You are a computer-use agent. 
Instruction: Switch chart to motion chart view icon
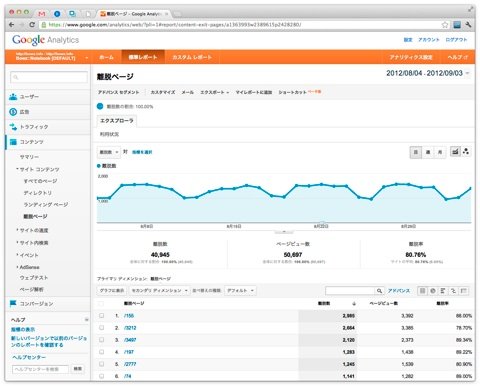click(466, 152)
